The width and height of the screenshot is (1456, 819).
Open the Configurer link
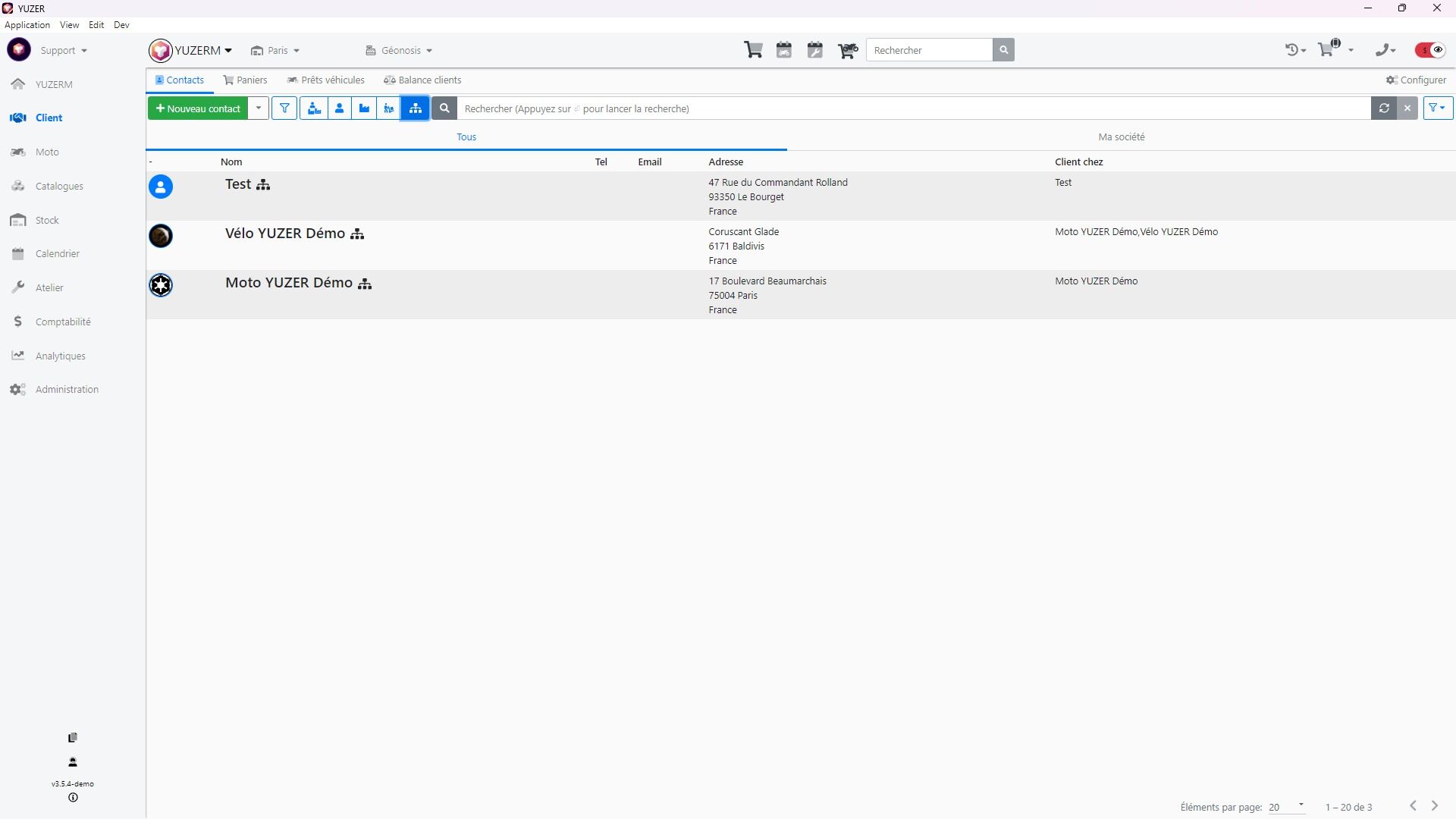(1416, 80)
